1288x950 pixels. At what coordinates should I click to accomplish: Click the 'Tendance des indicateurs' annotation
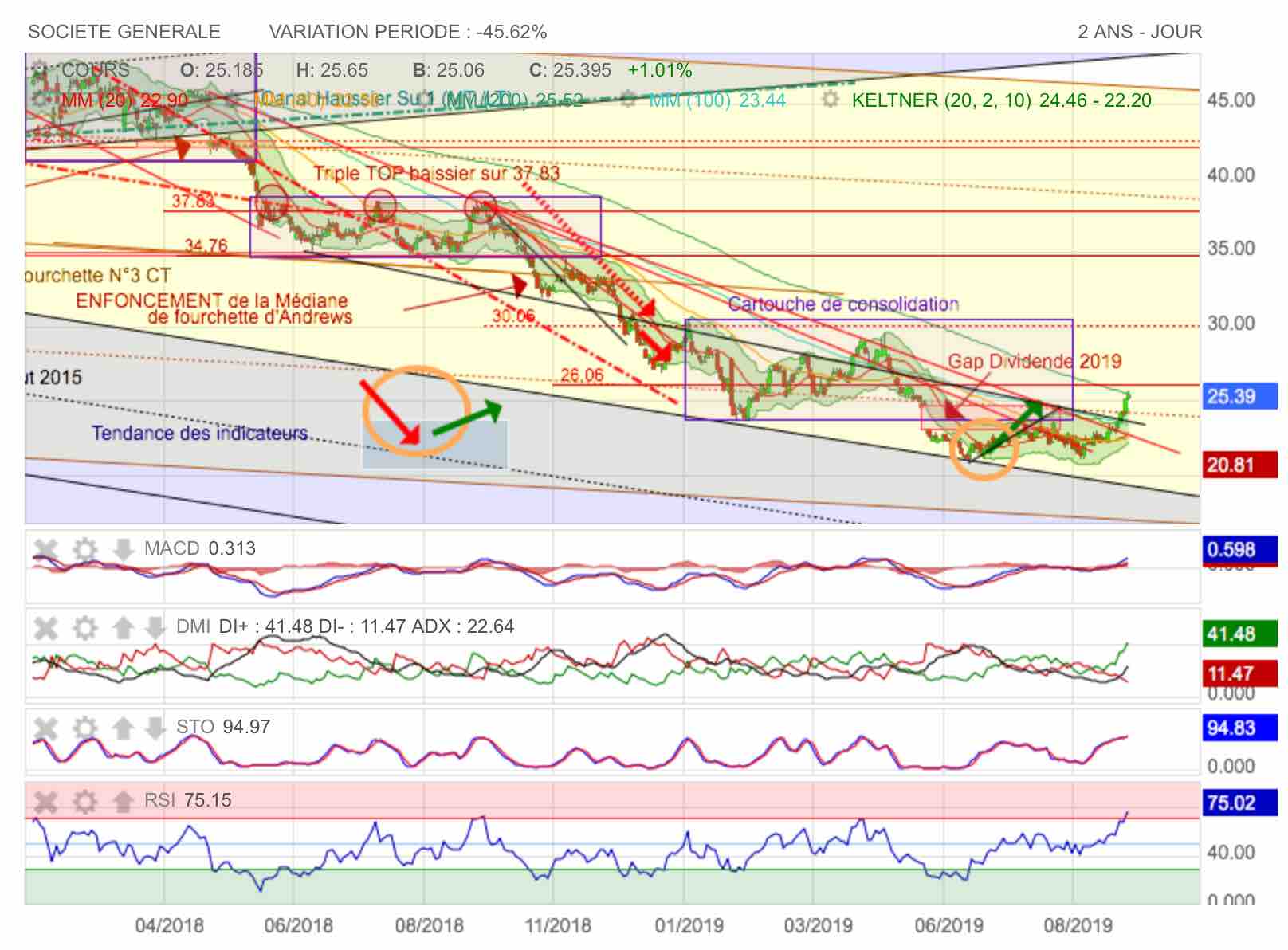tap(199, 434)
